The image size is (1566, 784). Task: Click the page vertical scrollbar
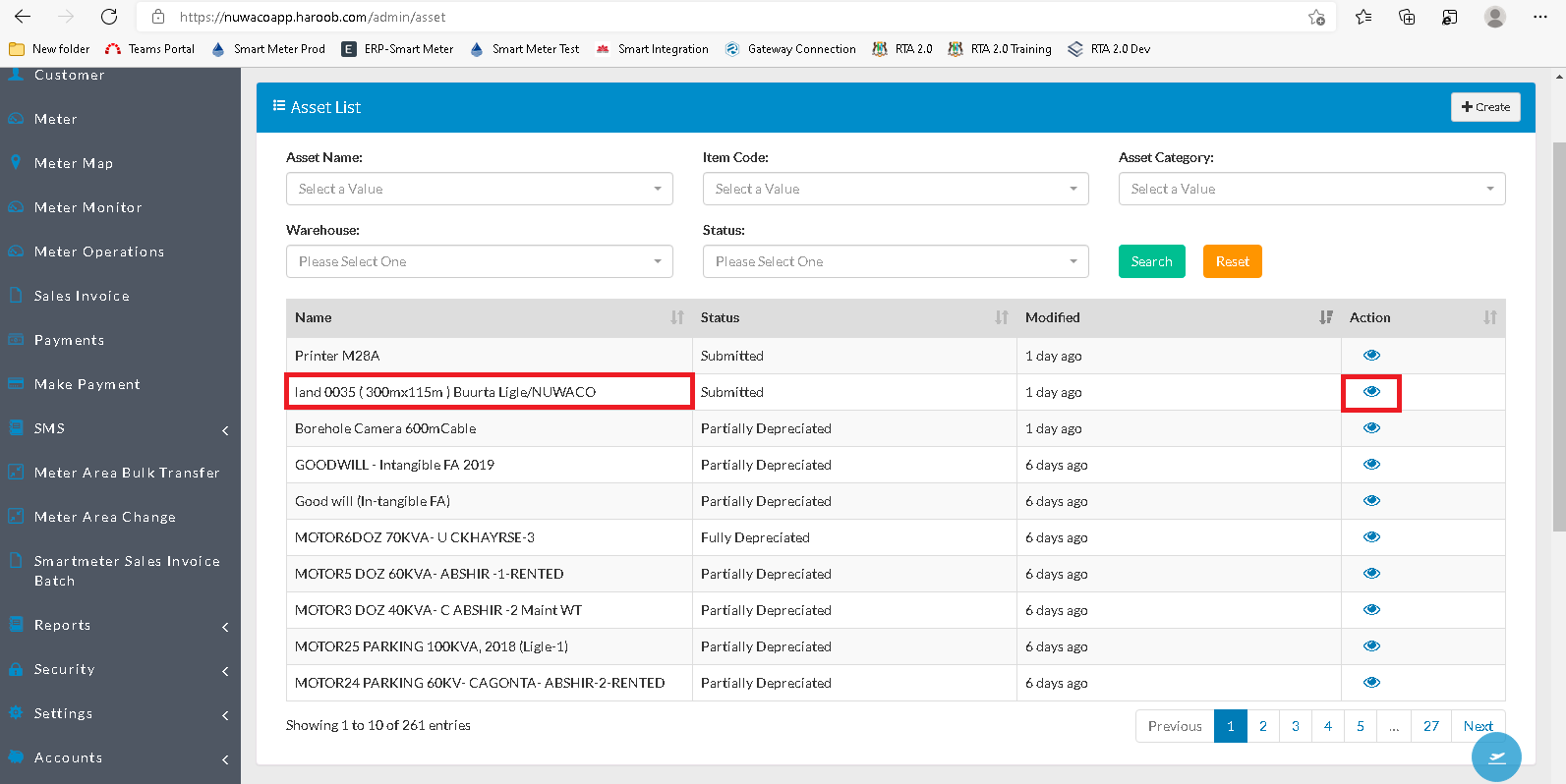1559,337
